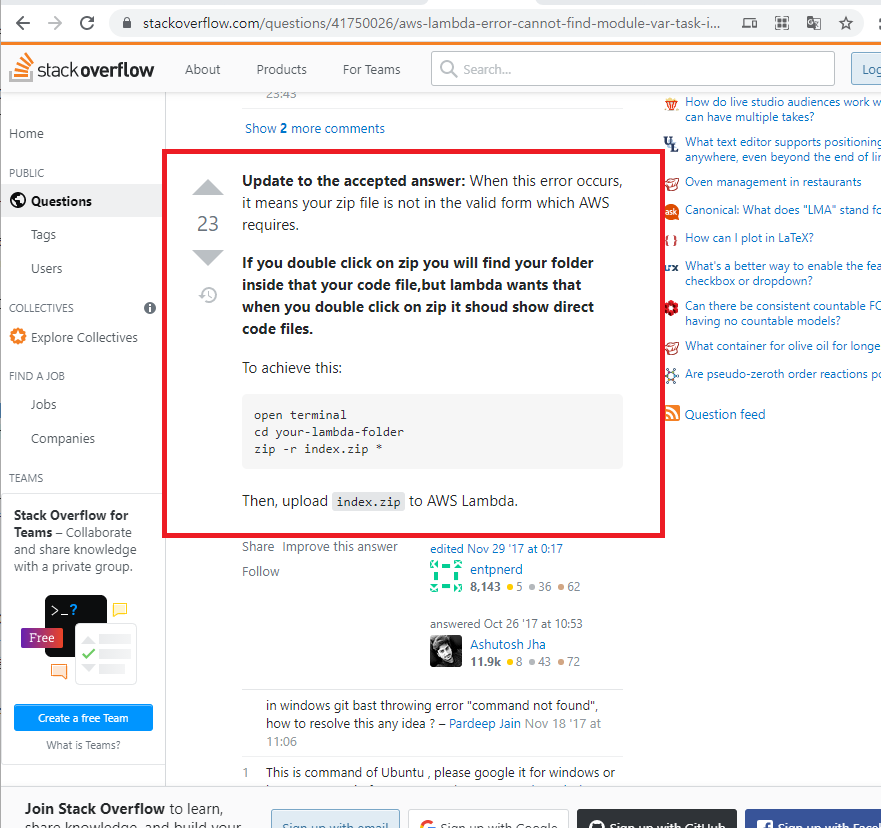Click the Improve this answer link
This screenshot has height=828, width=881.
pyautogui.click(x=340, y=547)
